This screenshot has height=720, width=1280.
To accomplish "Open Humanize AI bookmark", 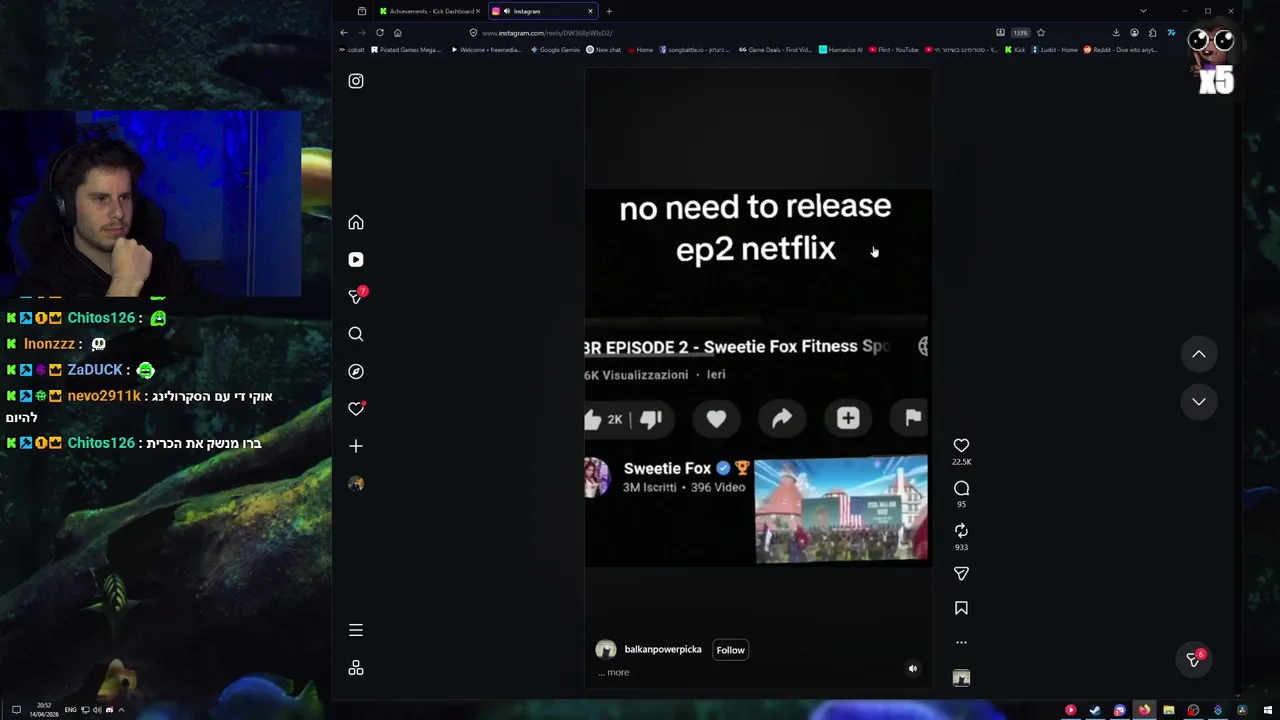I will (841, 50).
